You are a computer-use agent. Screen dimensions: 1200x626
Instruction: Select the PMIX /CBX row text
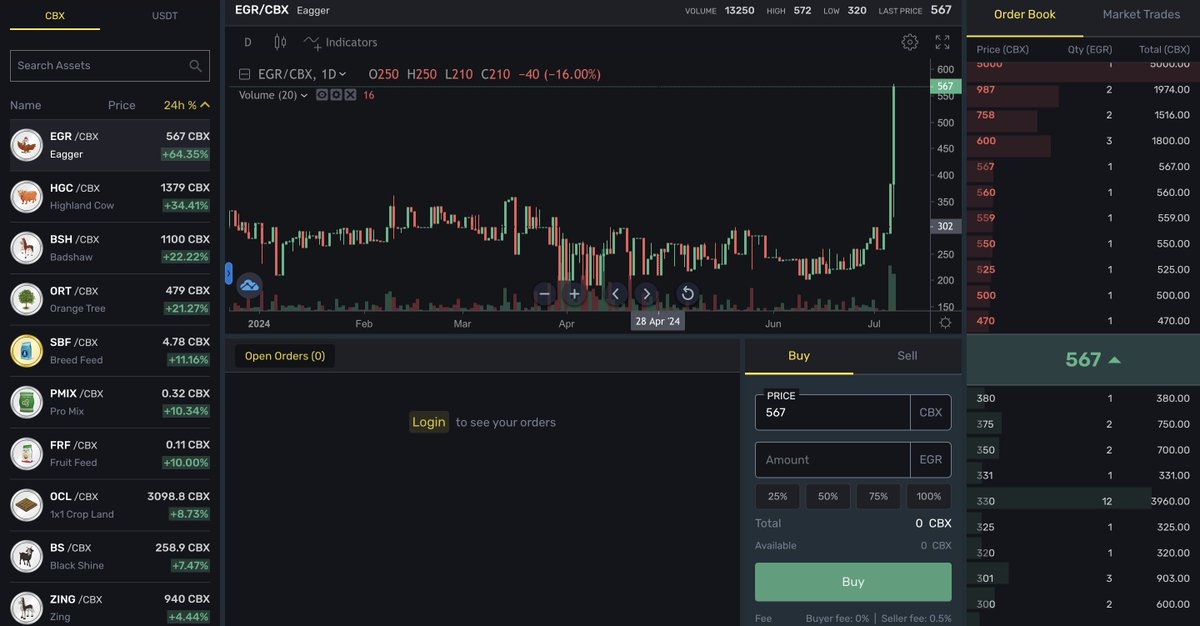[77, 394]
